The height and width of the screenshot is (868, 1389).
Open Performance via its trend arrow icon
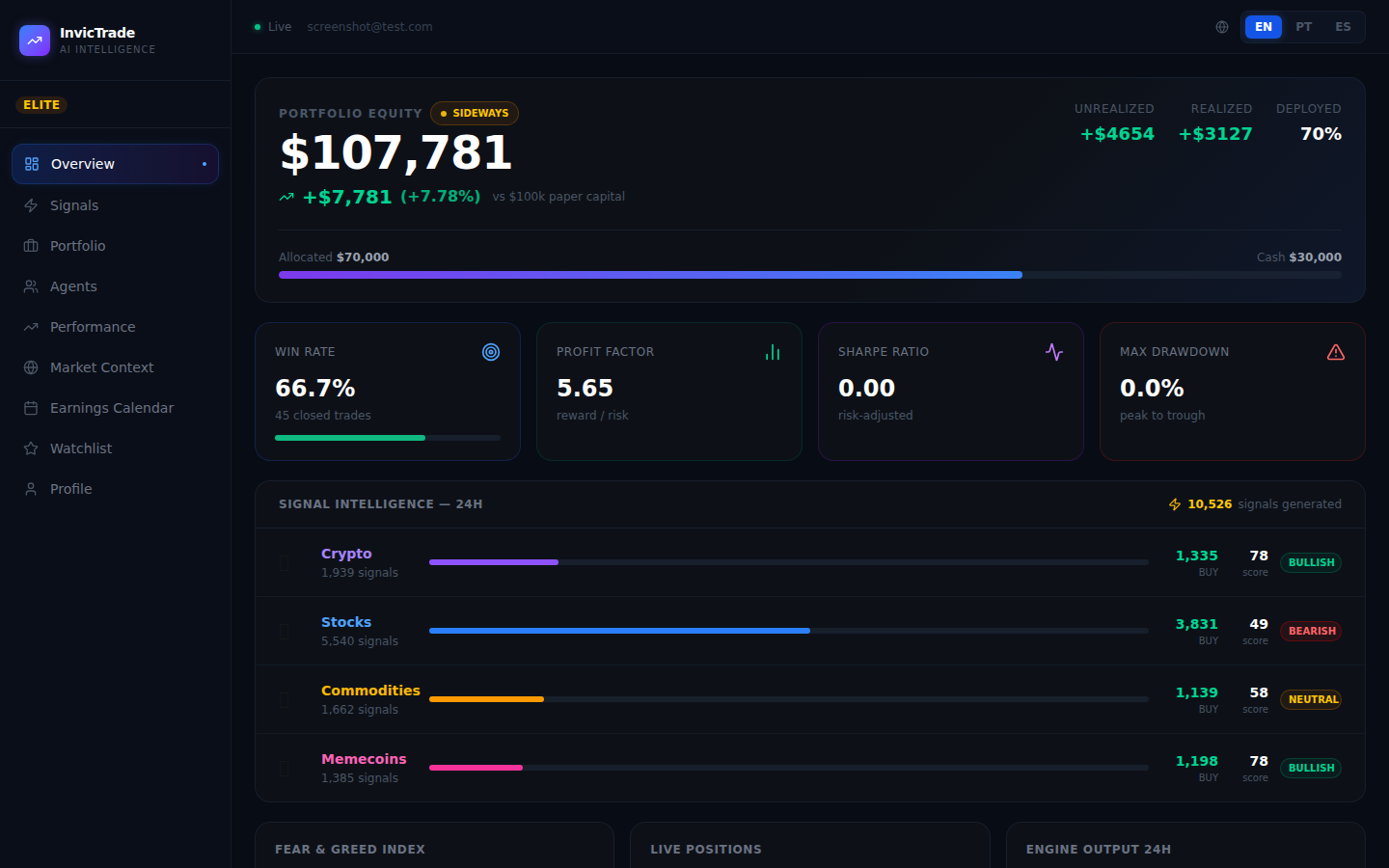[30, 326]
